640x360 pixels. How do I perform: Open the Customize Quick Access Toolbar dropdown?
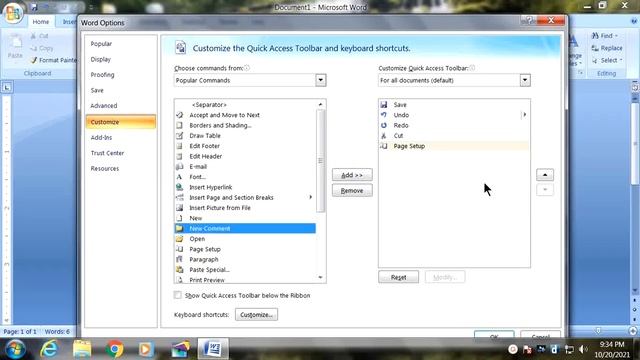[x=525, y=80]
